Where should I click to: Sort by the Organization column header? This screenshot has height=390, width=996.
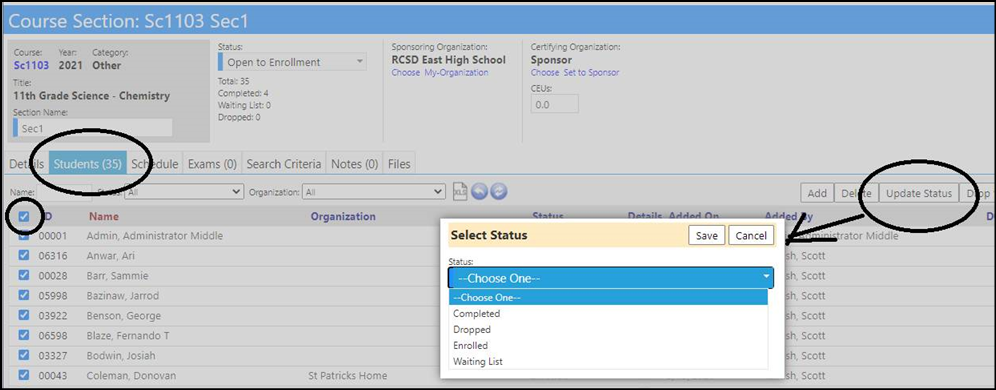(343, 217)
